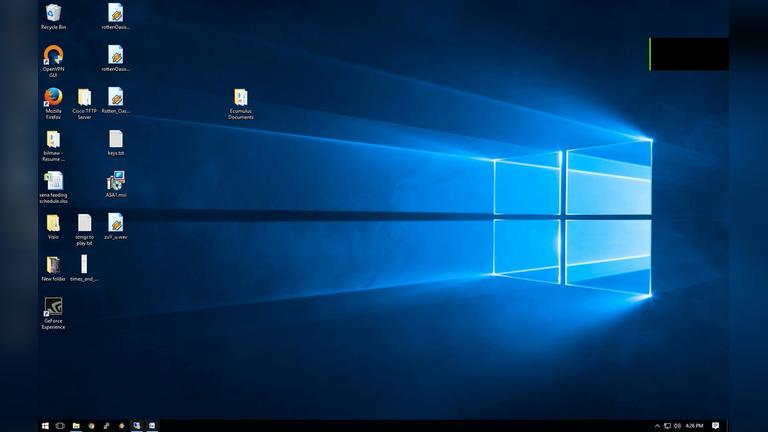The height and width of the screenshot is (432, 768).
Task: Select the New folder icon
Action: [x=53, y=268]
